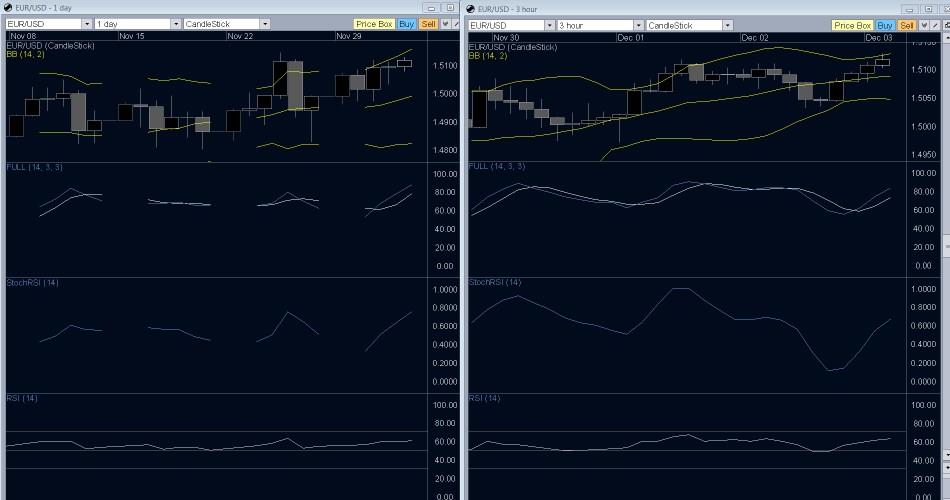
Task: Maximize the EUR/USD - 1 day chart window
Action: pyautogui.click(x=450, y=8)
